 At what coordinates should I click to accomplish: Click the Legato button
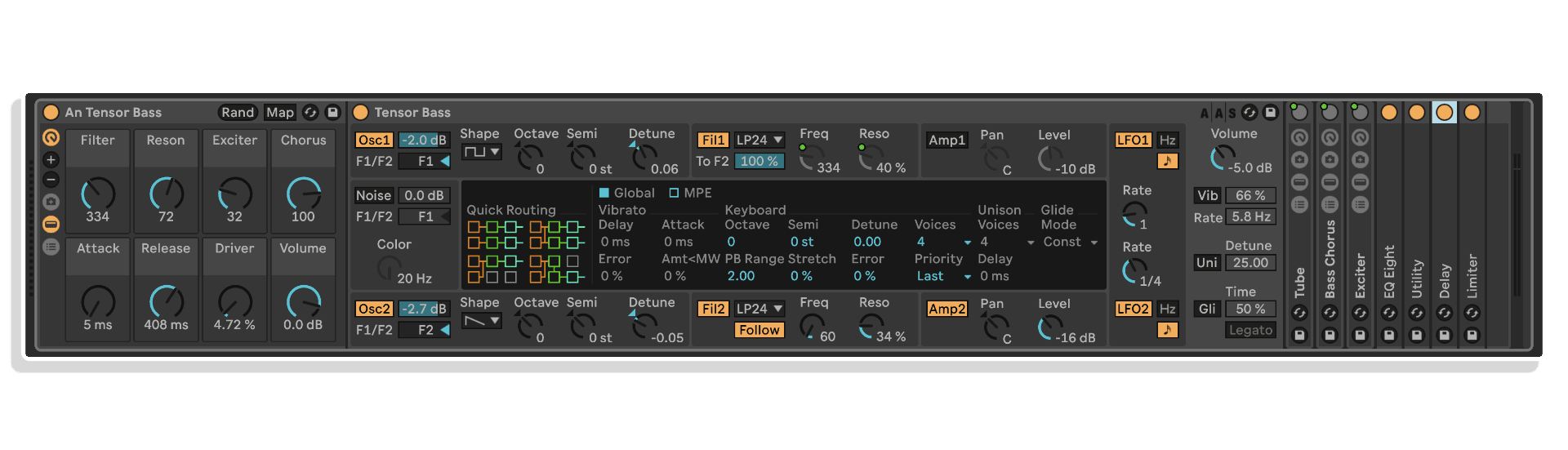(1250, 330)
